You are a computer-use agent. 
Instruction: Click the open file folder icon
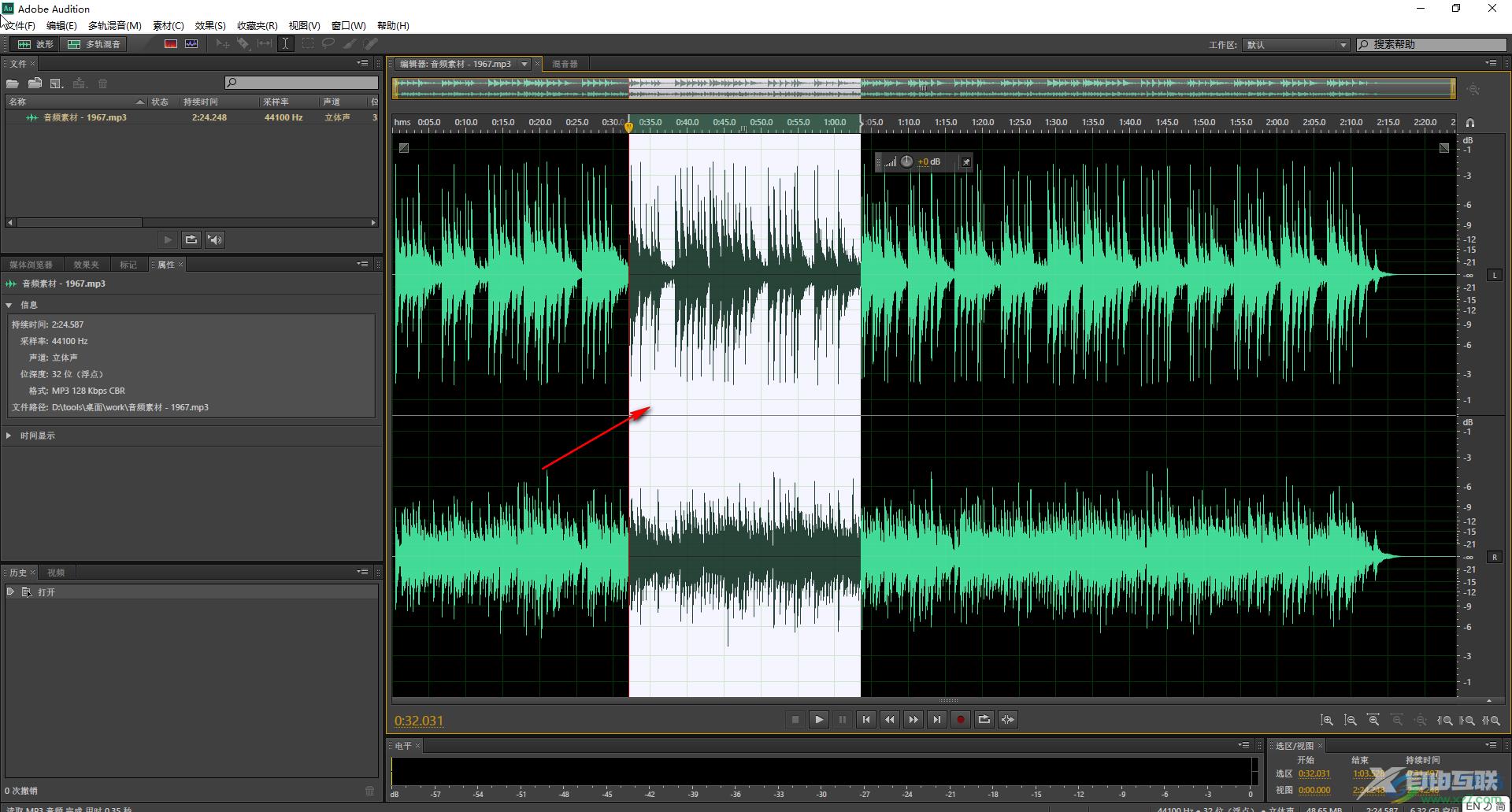point(13,83)
